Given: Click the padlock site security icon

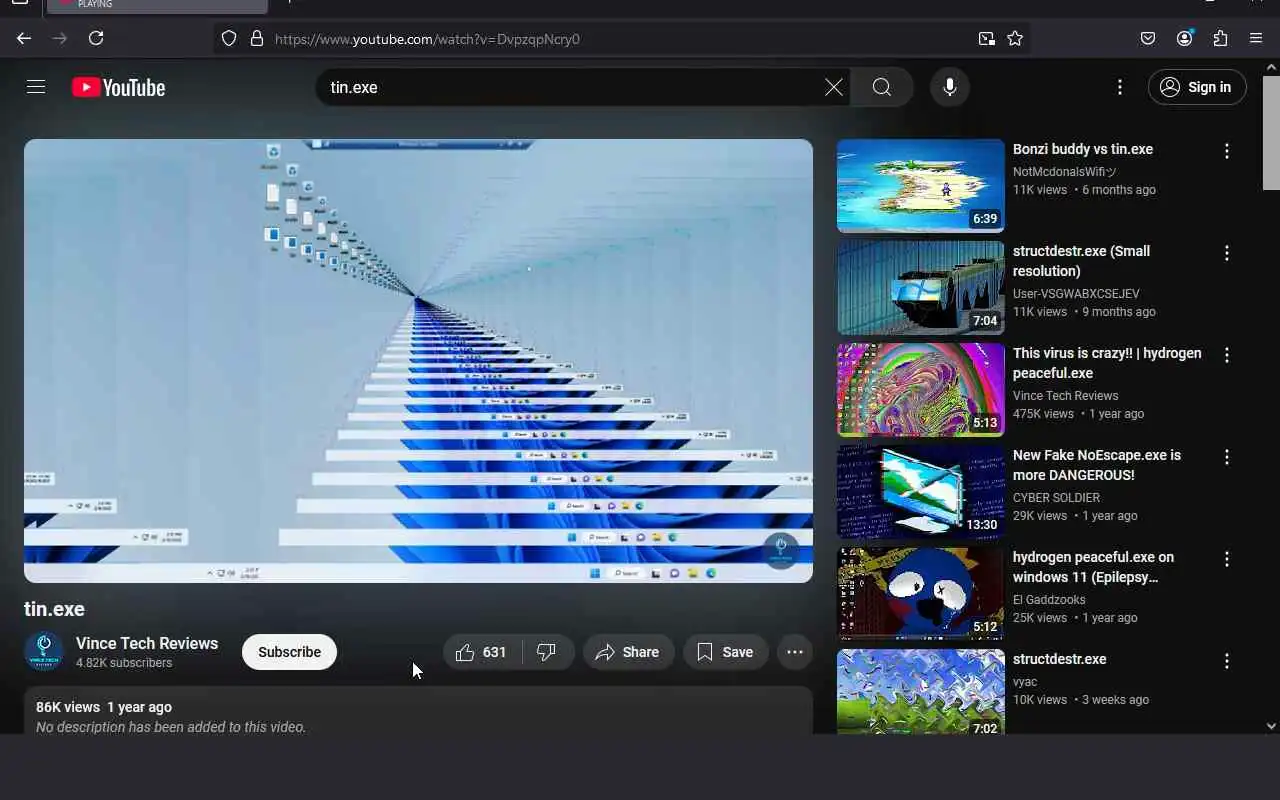Looking at the screenshot, I should click(x=257, y=38).
